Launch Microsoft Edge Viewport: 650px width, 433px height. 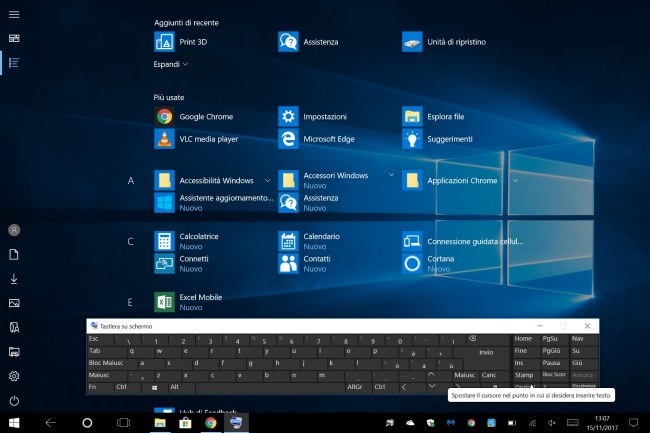click(x=316, y=139)
